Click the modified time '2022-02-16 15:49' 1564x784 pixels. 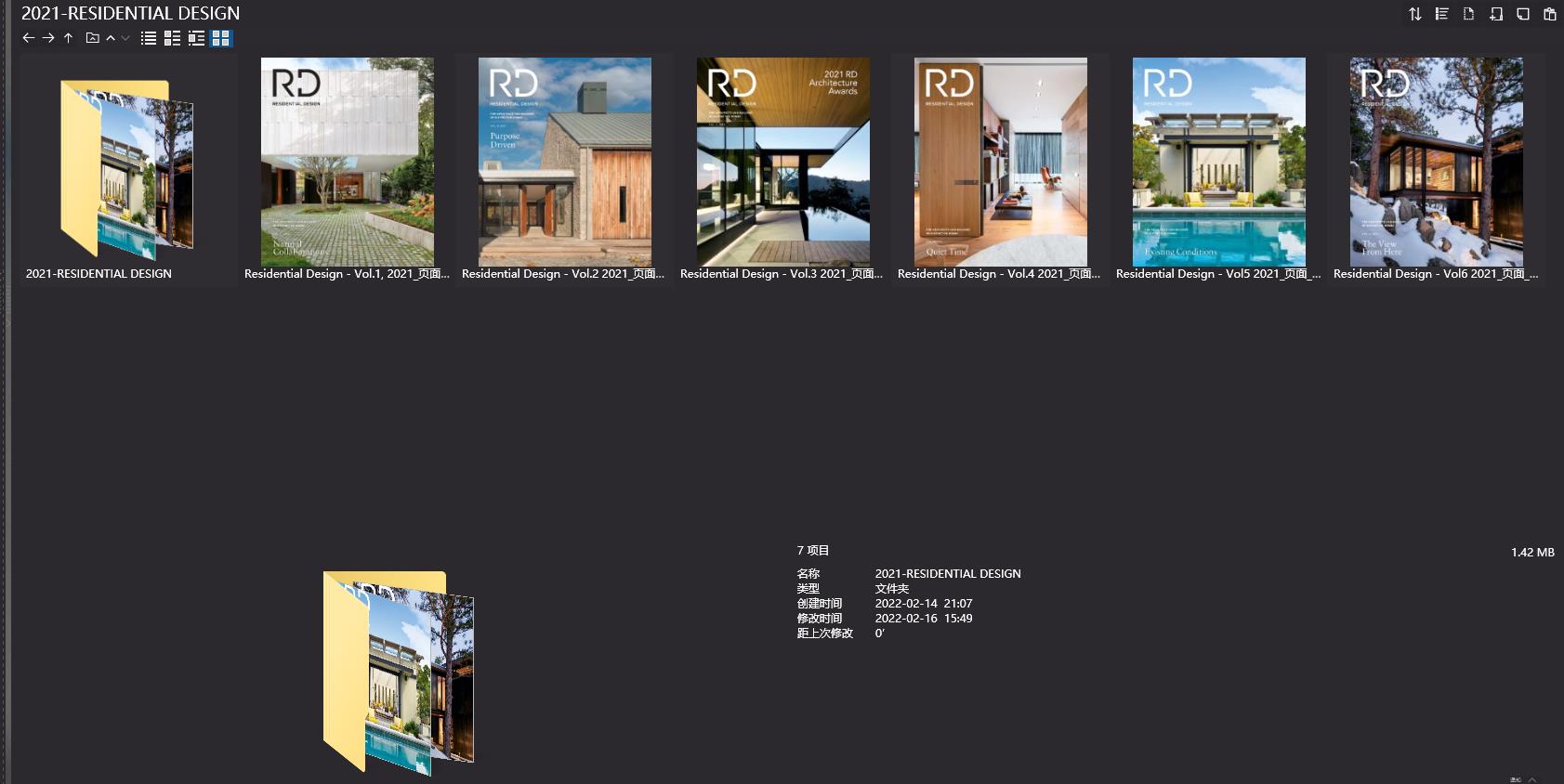pyautogui.click(x=924, y=619)
